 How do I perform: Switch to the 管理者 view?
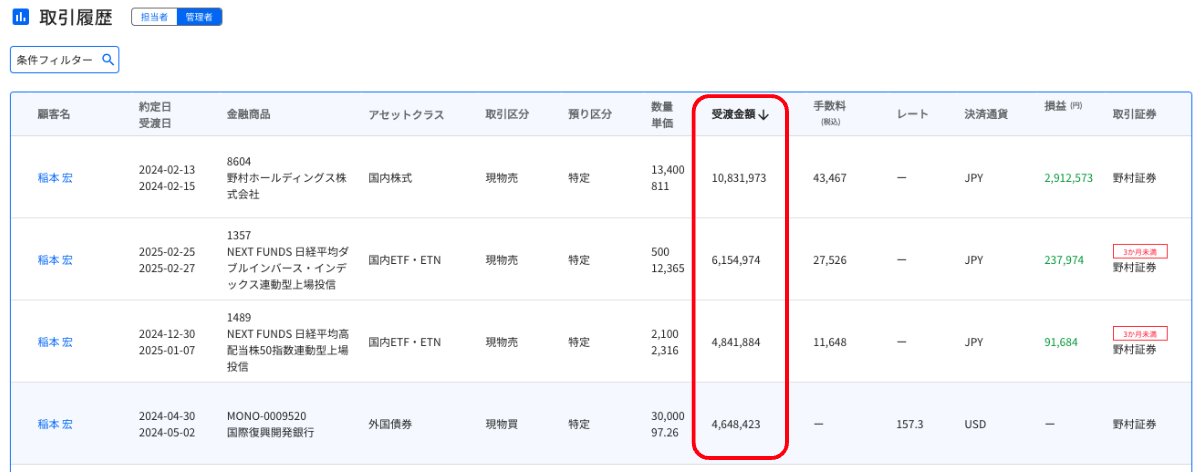click(x=199, y=17)
